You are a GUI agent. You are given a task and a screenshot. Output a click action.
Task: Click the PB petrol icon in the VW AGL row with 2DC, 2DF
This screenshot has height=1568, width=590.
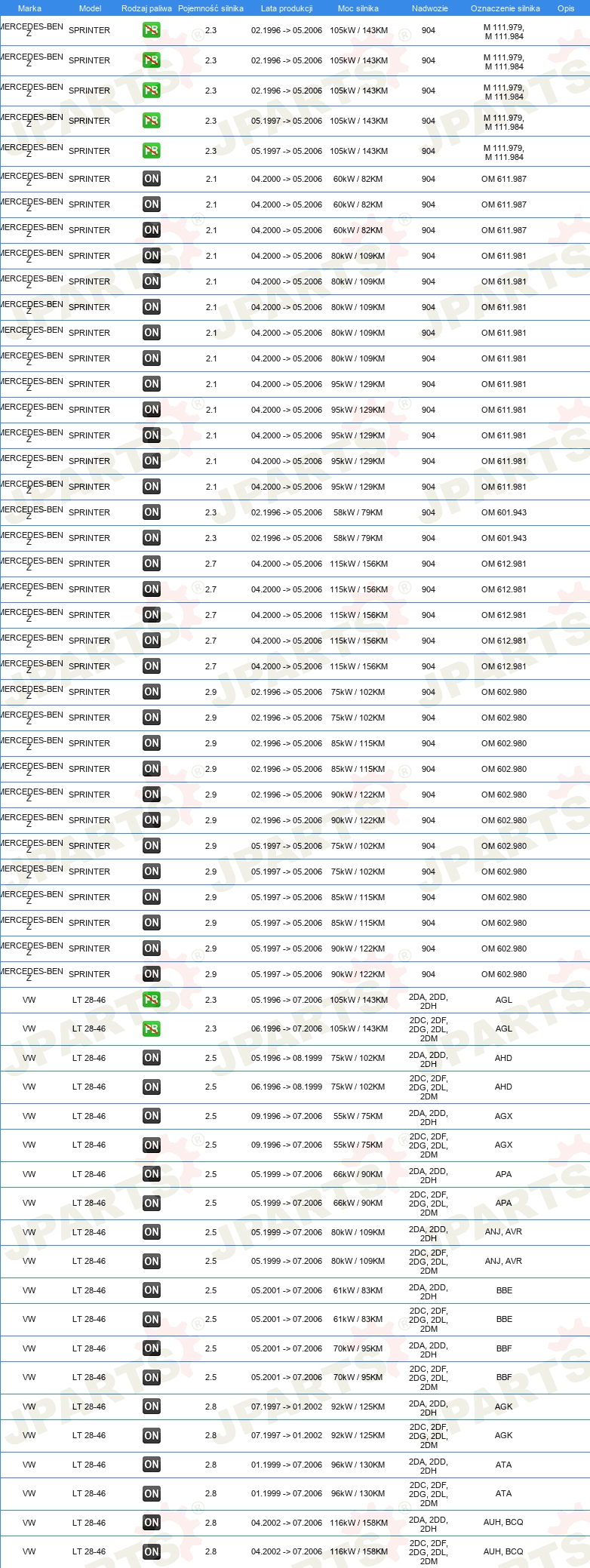(x=152, y=1028)
